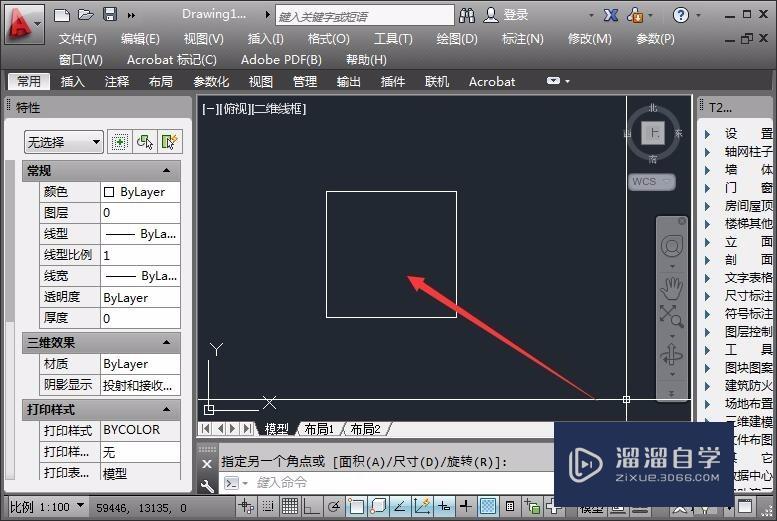Toggle Infer Constraints in status bar
777x521 pixels.
coord(246,506)
